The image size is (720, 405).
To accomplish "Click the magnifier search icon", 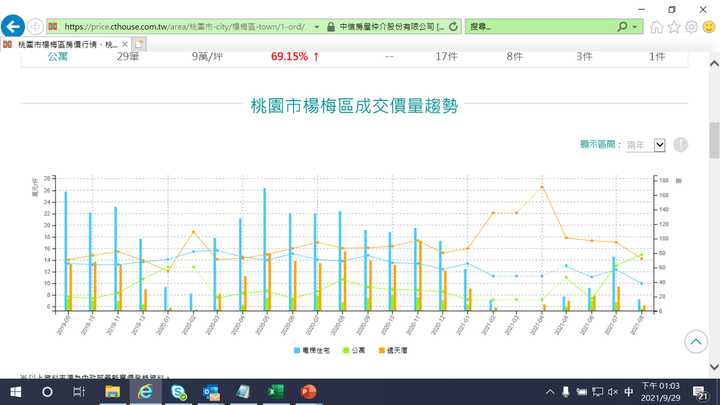I will (x=622, y=27).
